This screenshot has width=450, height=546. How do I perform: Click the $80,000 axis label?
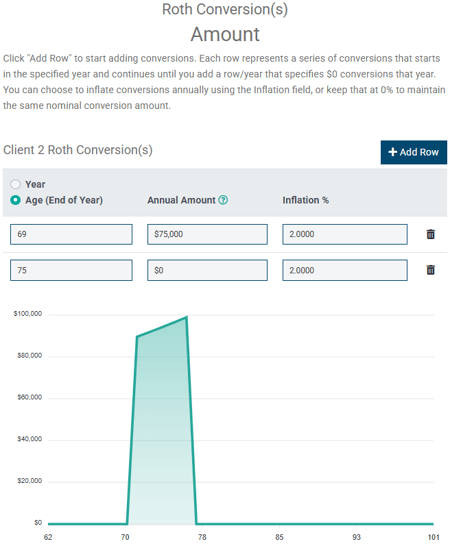[30, 356]
